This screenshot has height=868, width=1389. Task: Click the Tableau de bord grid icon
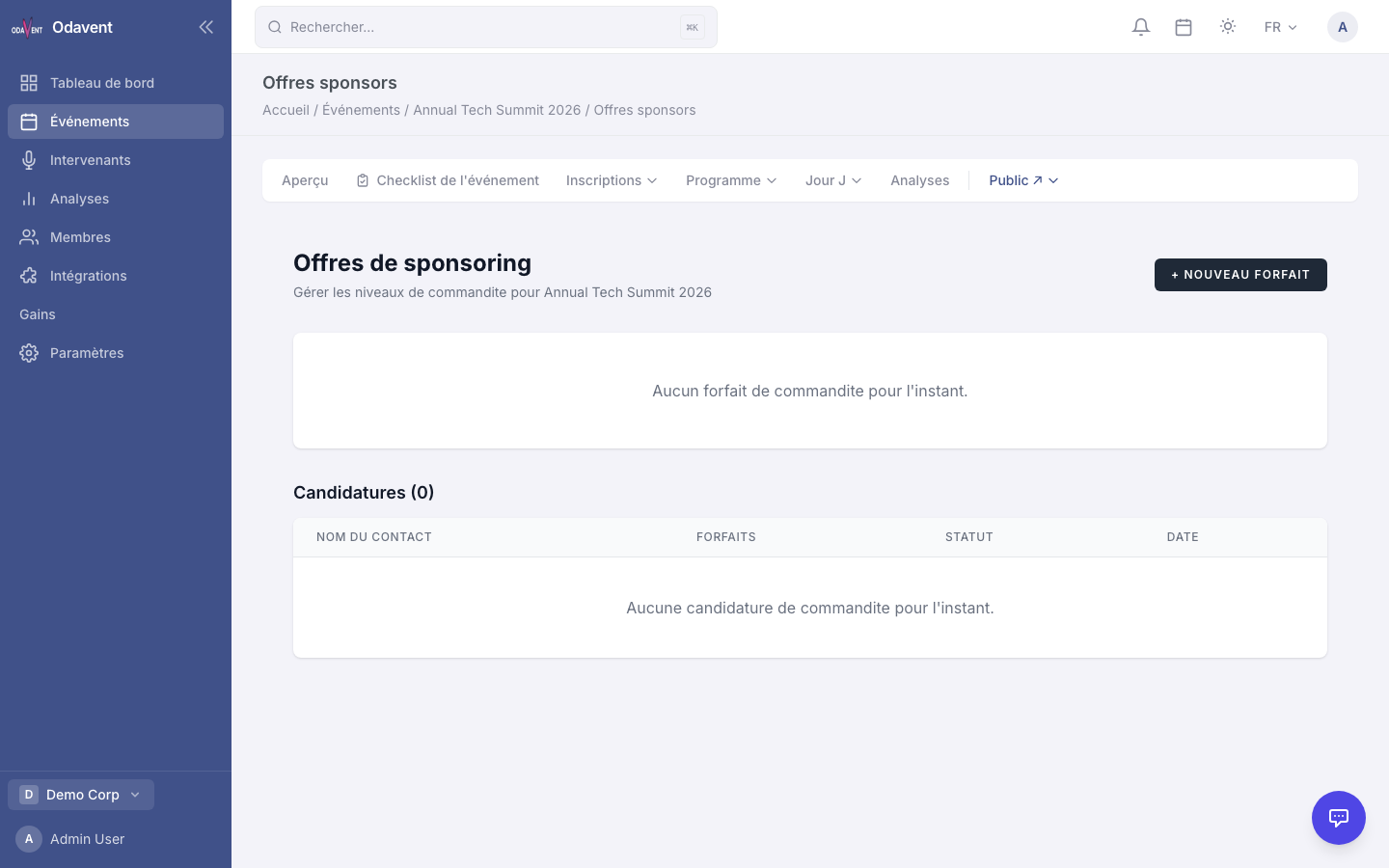(x=29, y=83)
